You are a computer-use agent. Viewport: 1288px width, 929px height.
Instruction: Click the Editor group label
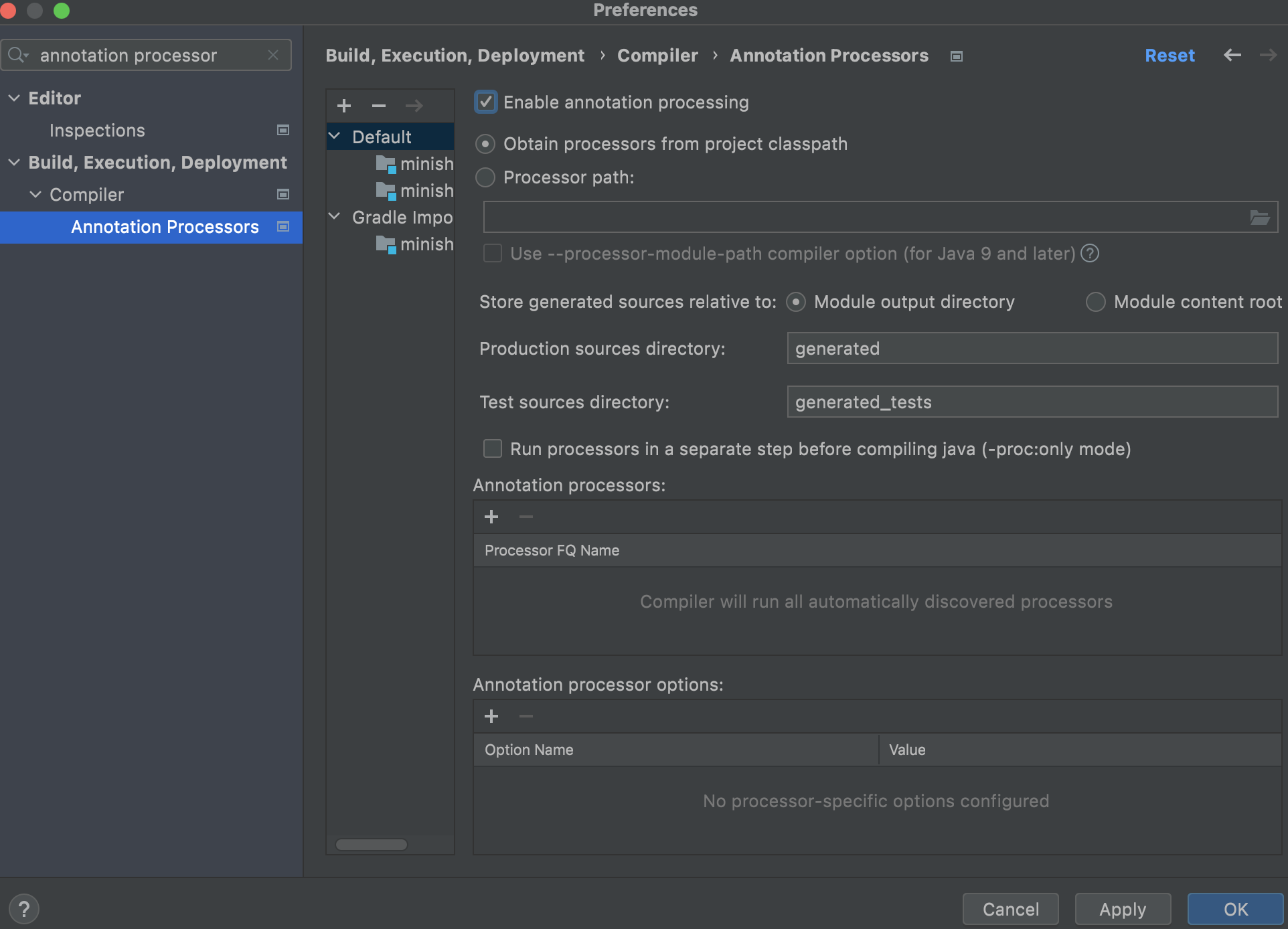[54, 98]
